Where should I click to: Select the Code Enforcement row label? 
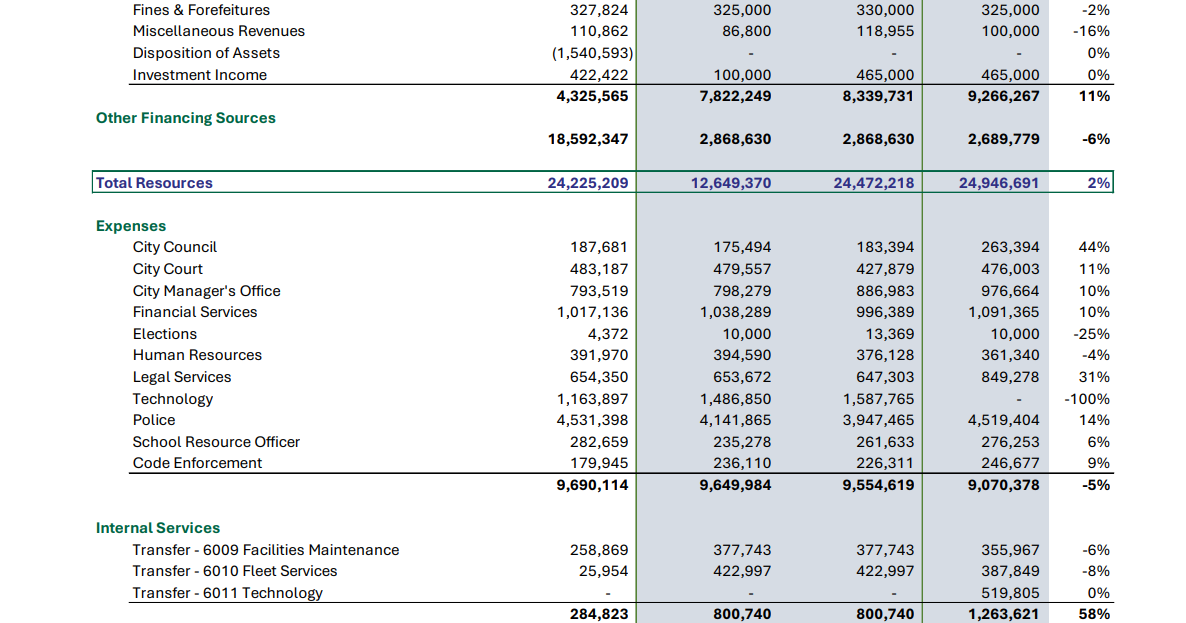(x=197, y=463)
